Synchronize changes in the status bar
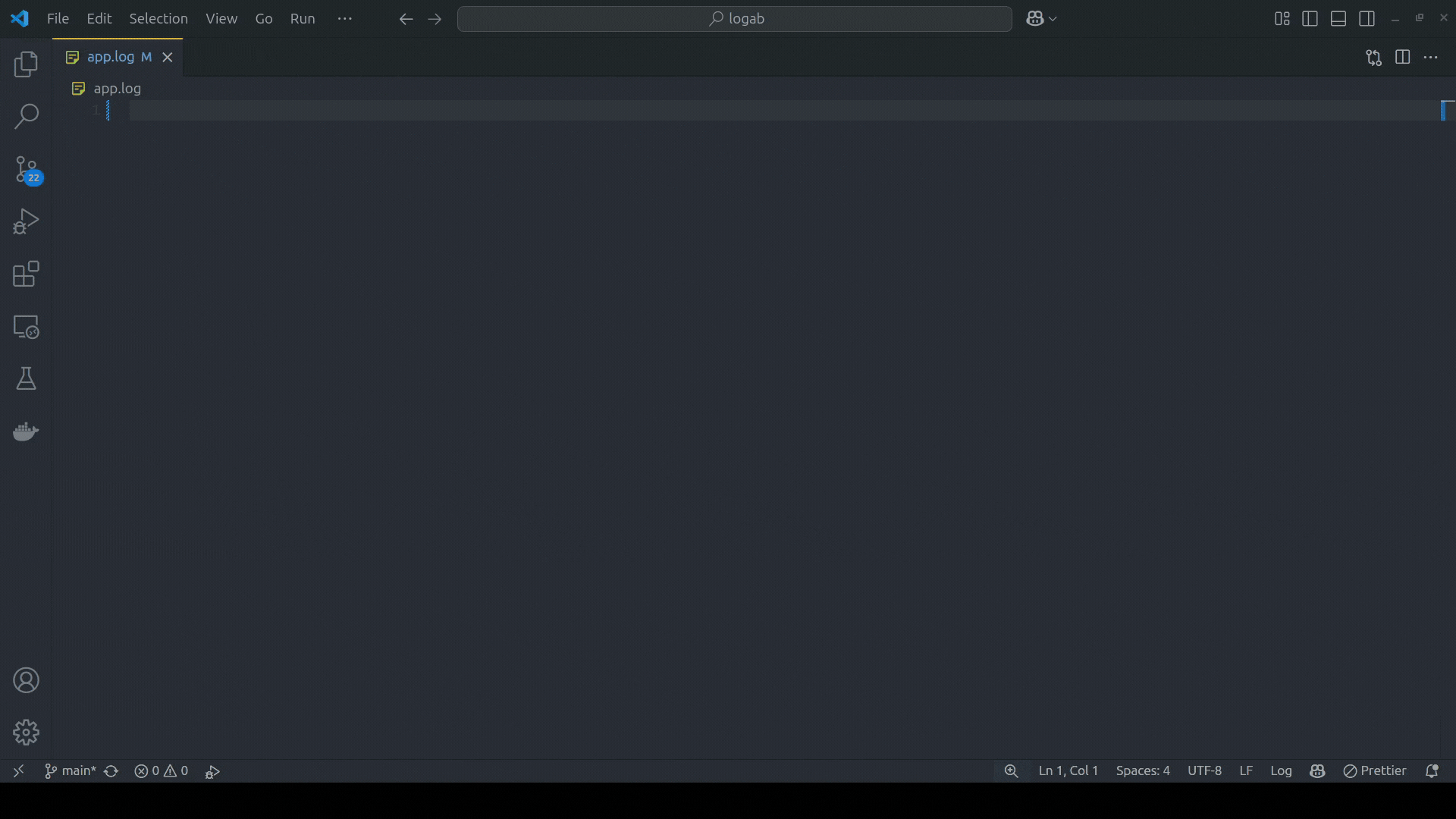1456x819 pixels. tap(111, 771)
